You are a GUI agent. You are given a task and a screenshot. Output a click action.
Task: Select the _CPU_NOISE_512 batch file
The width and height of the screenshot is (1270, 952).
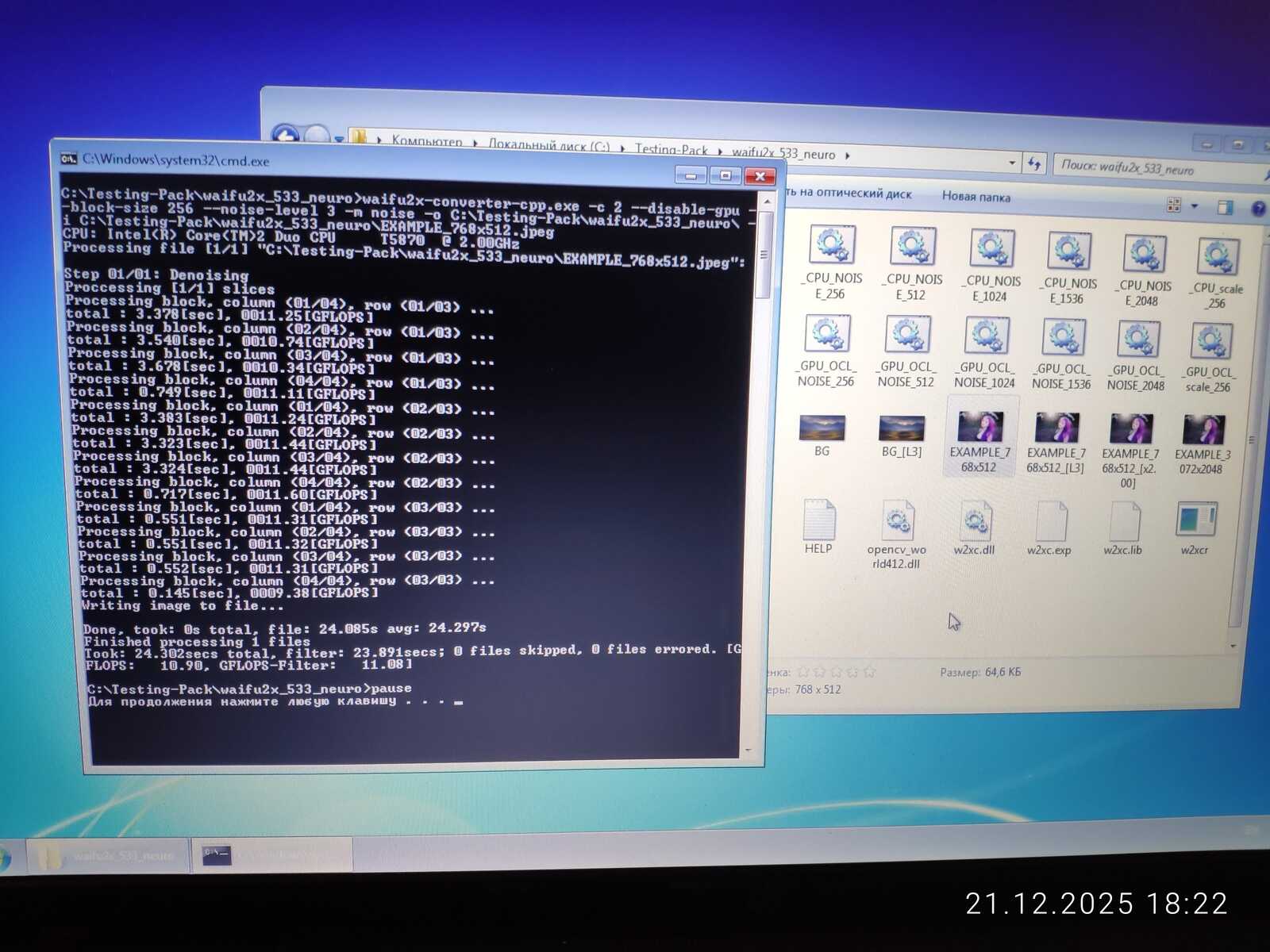point(911,263)
